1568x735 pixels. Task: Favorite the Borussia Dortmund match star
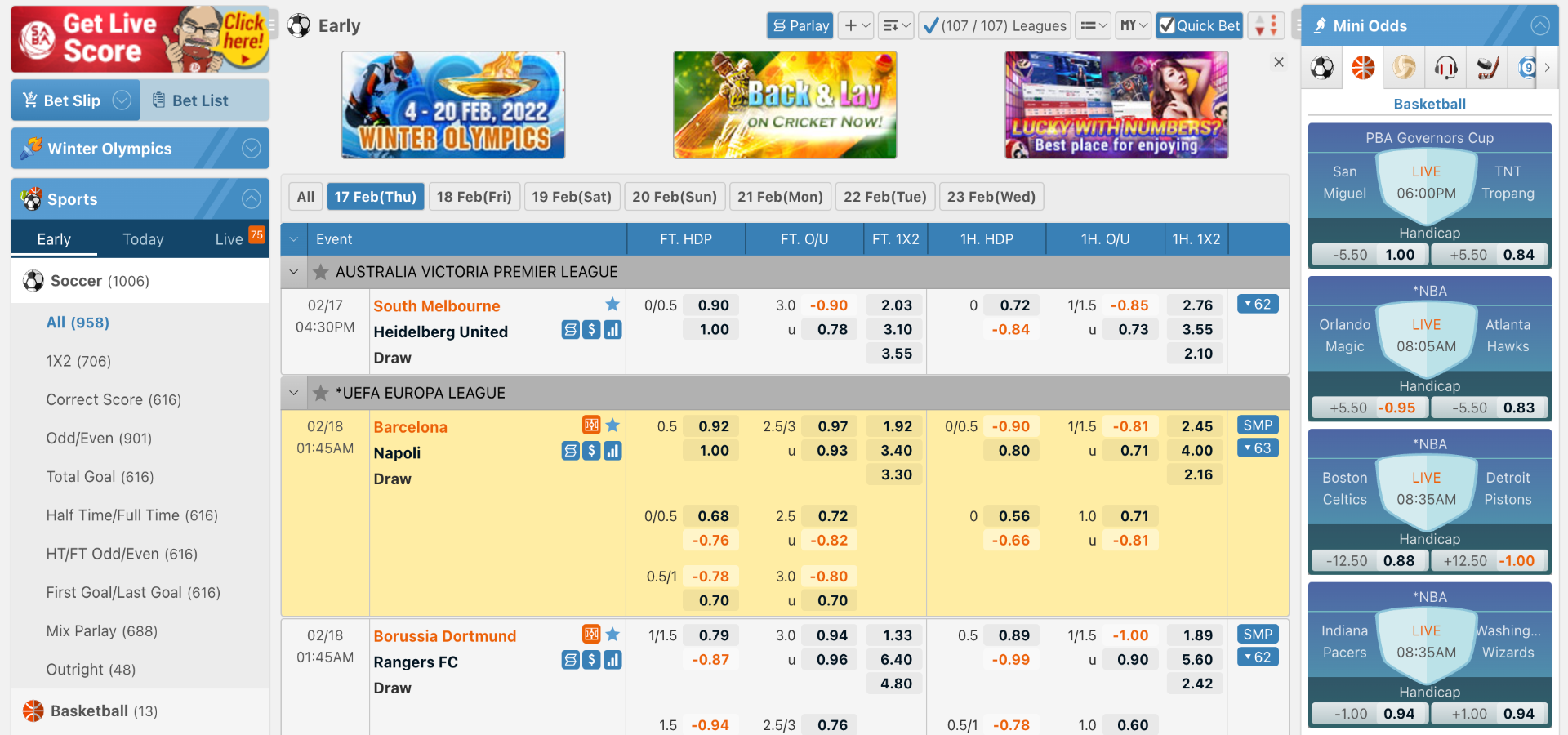click(x=612, y=635)
